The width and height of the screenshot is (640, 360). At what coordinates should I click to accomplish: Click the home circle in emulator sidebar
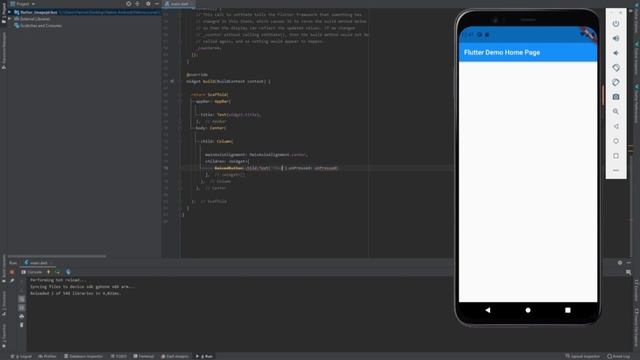(616, 141)
